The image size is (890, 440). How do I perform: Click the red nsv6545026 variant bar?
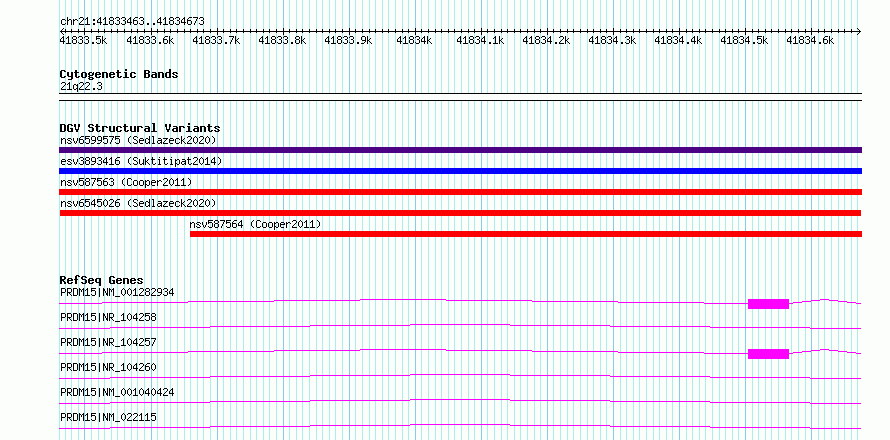click(x=460, y=213)
